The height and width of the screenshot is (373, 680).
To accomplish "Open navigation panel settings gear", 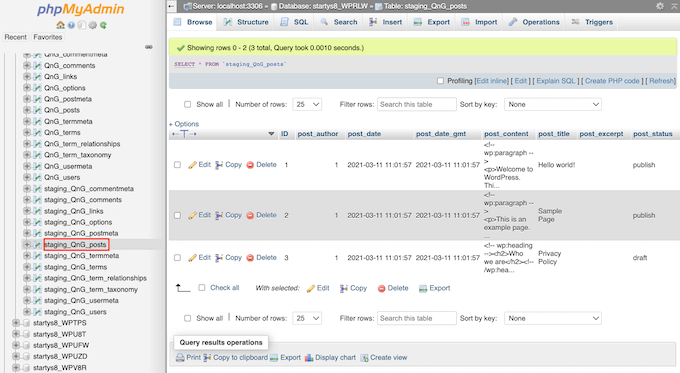I will (x=92, y=25).
